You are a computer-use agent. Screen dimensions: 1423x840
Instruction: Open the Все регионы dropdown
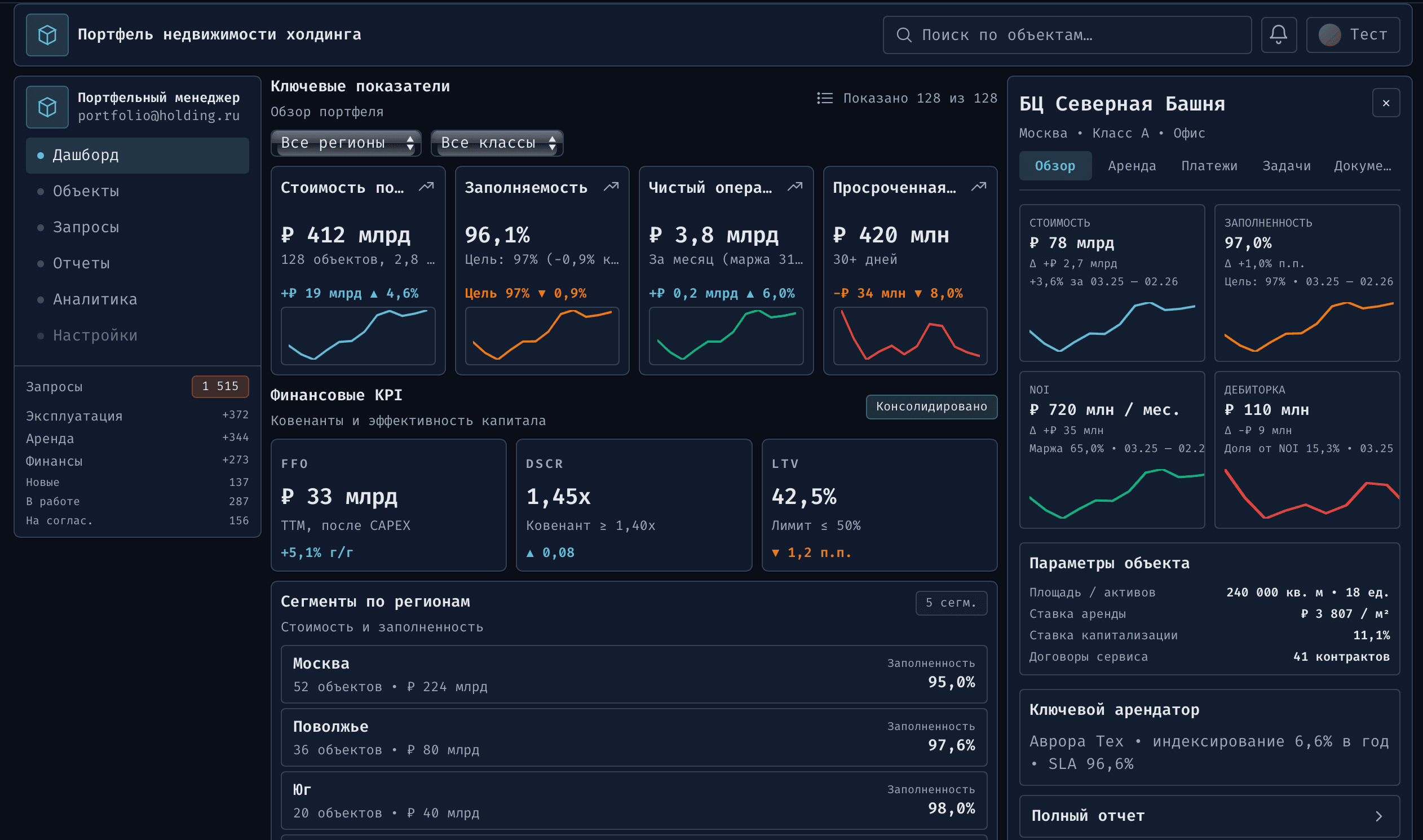pos(346,143)
